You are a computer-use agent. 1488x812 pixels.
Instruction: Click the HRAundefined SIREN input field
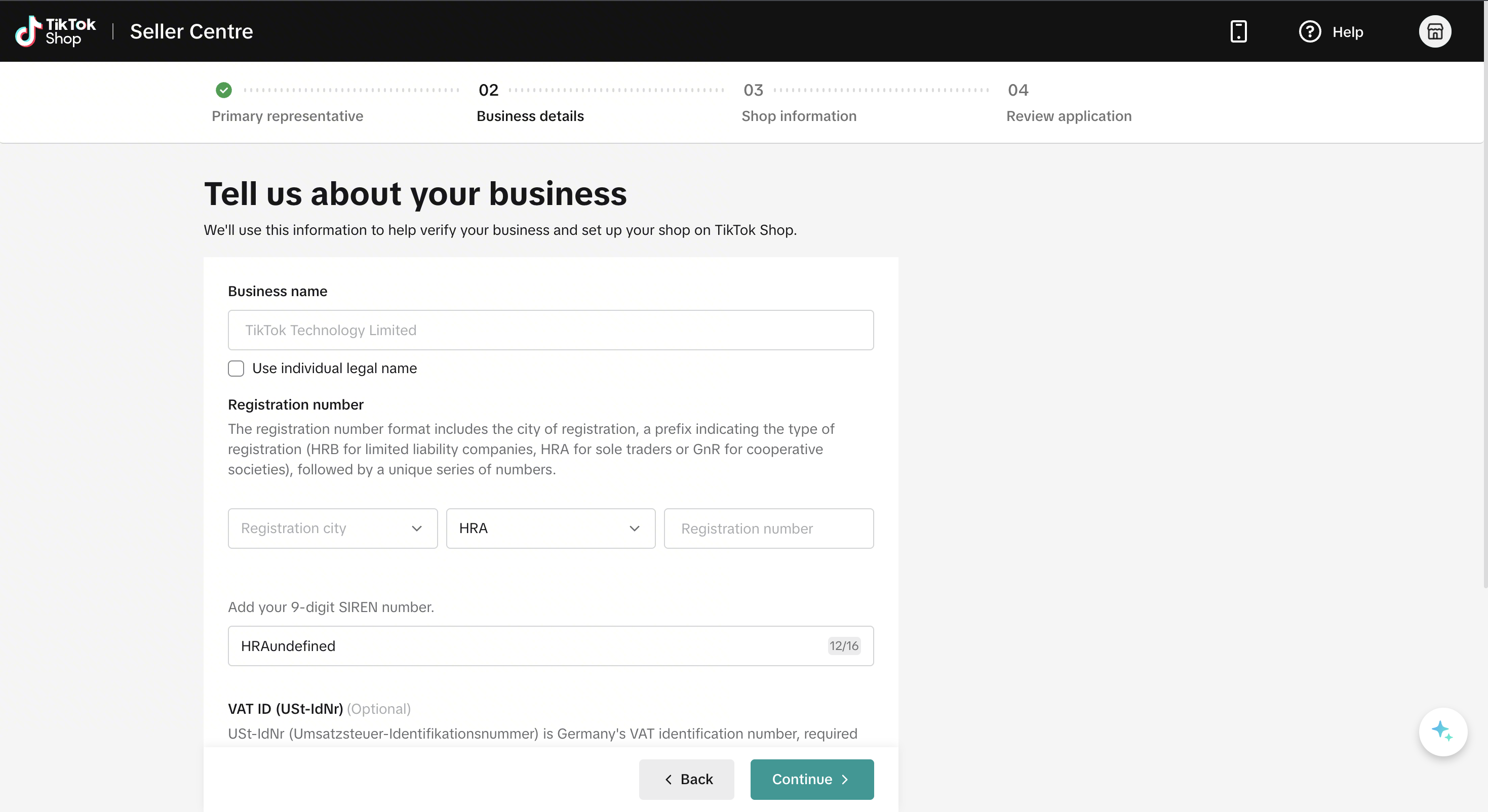[551, 645]
